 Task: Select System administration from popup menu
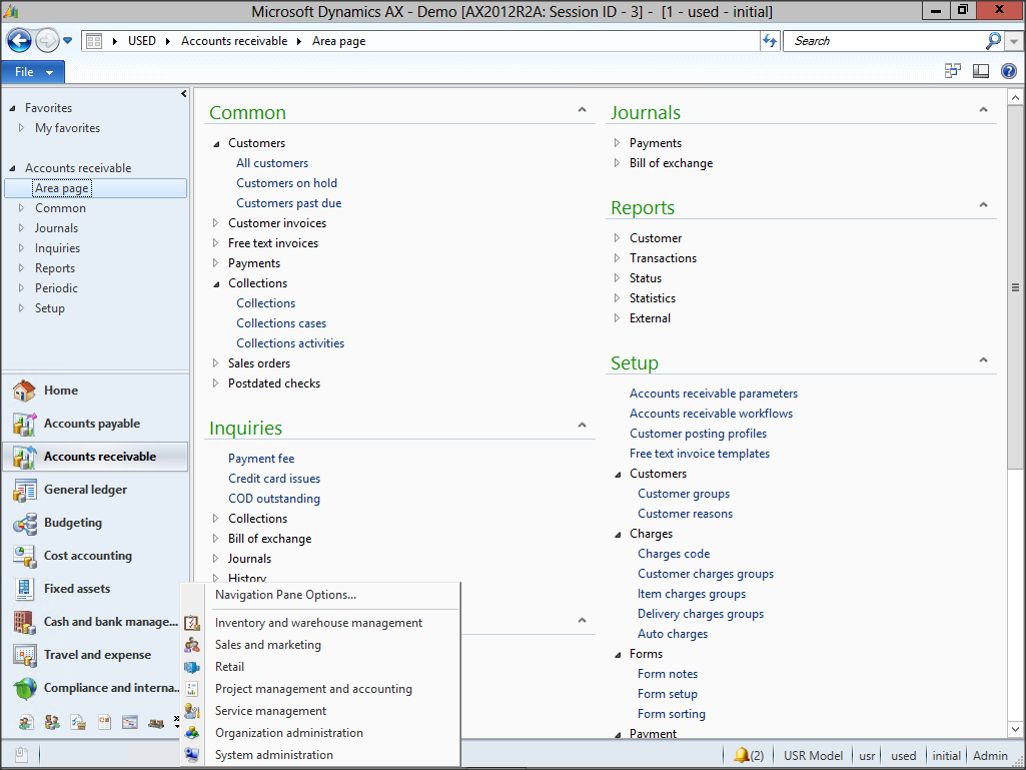click(274, 755)
